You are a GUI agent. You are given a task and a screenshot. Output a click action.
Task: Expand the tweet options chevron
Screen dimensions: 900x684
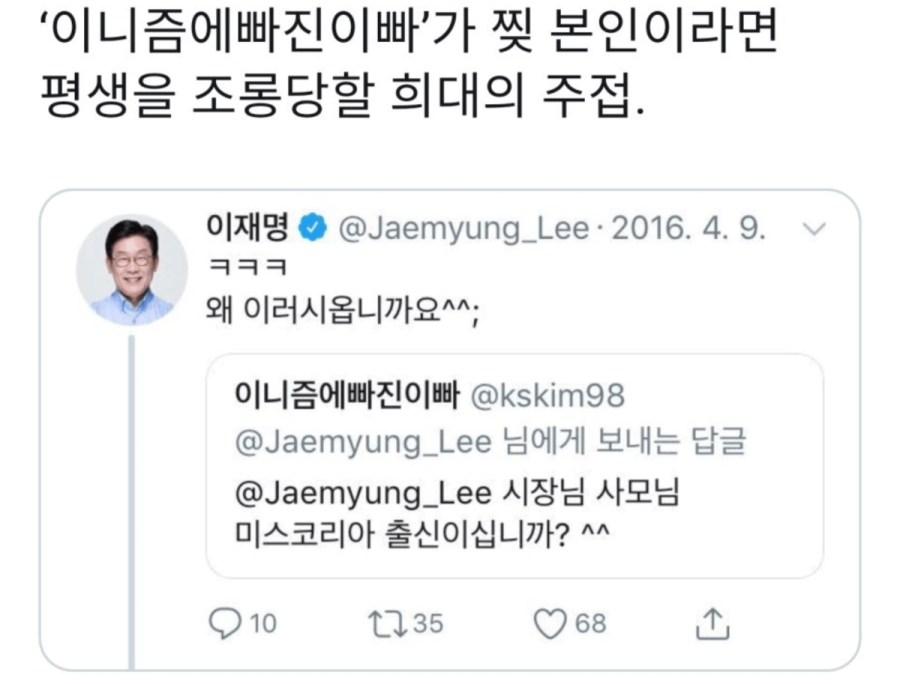(x=815, y=231)
